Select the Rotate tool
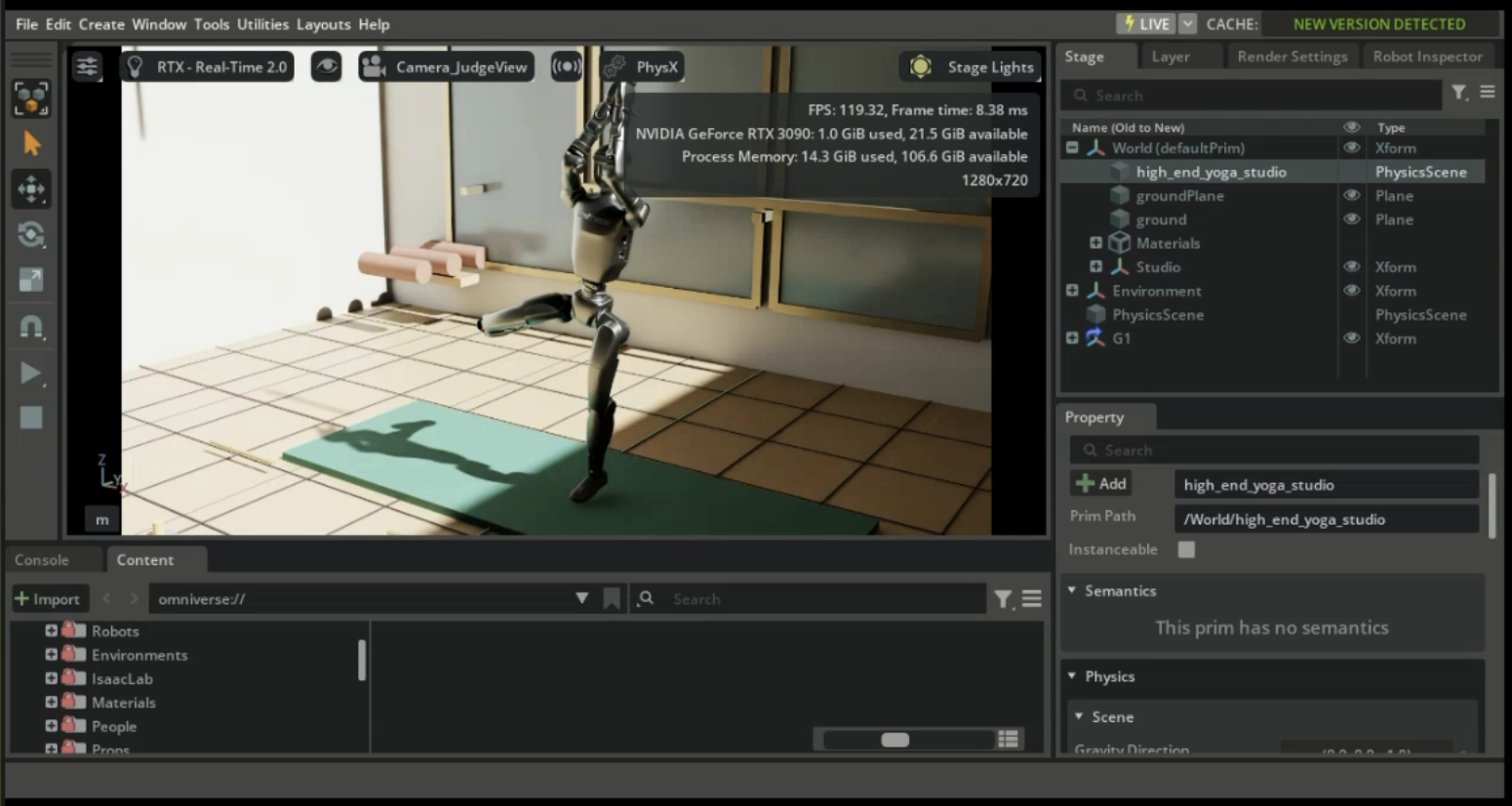 coord(31,234)
